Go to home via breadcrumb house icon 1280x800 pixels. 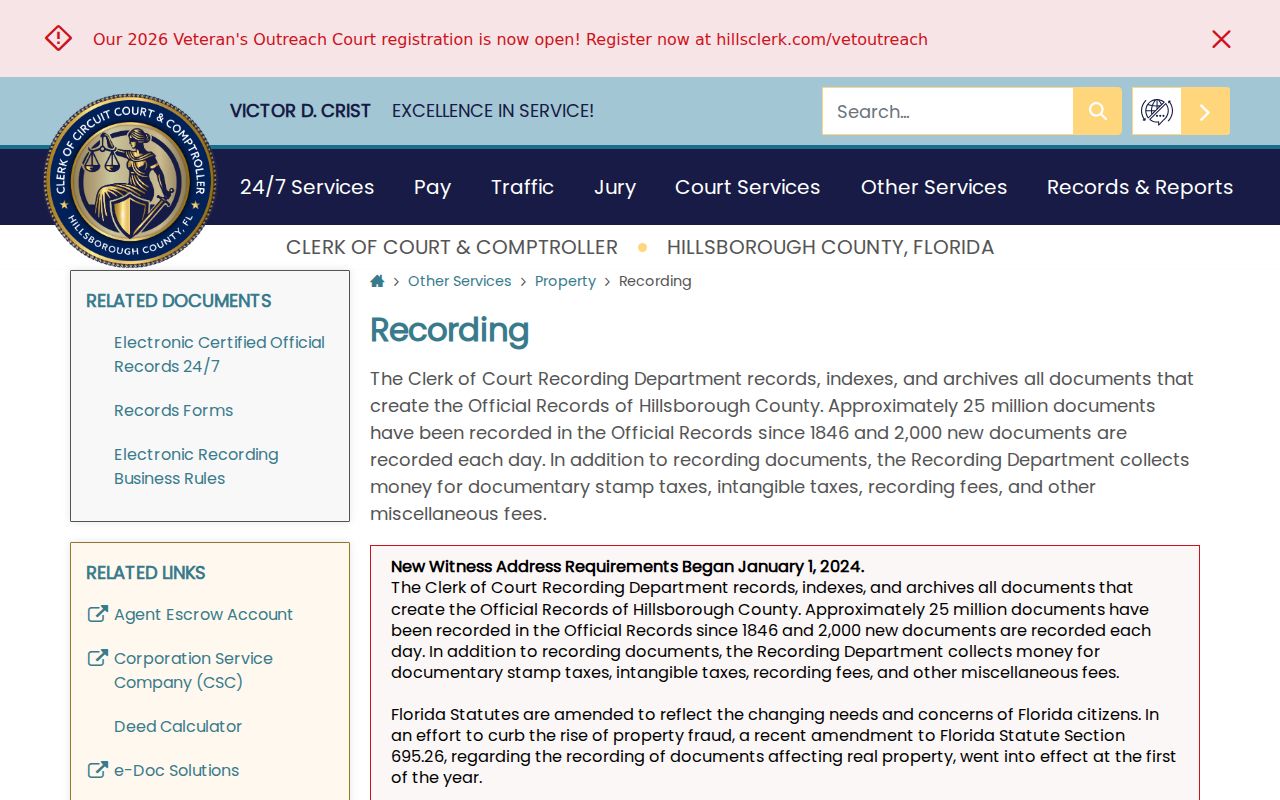377,281
